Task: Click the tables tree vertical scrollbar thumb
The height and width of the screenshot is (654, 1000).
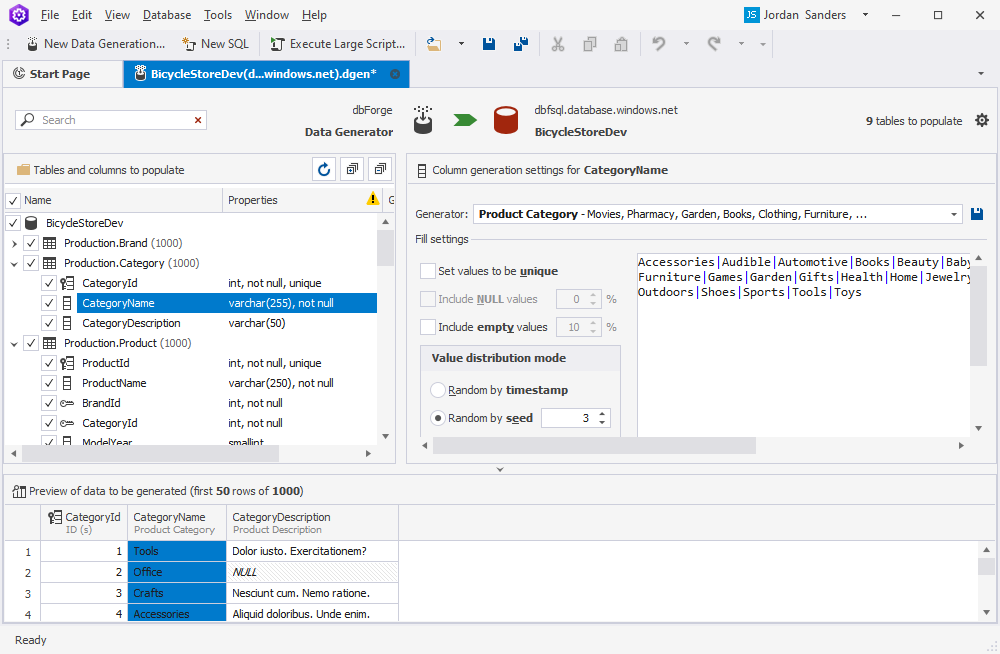Action: point(385,248)
